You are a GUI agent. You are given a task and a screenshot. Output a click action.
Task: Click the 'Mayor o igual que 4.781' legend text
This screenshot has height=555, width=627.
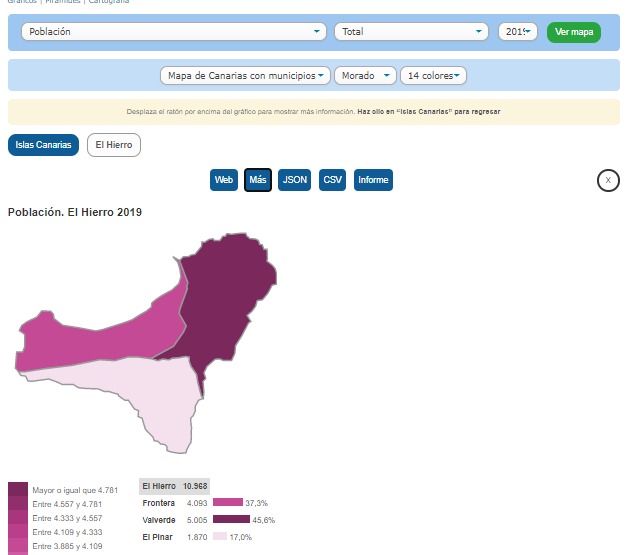pyautogui.click(x=75, y=490)
